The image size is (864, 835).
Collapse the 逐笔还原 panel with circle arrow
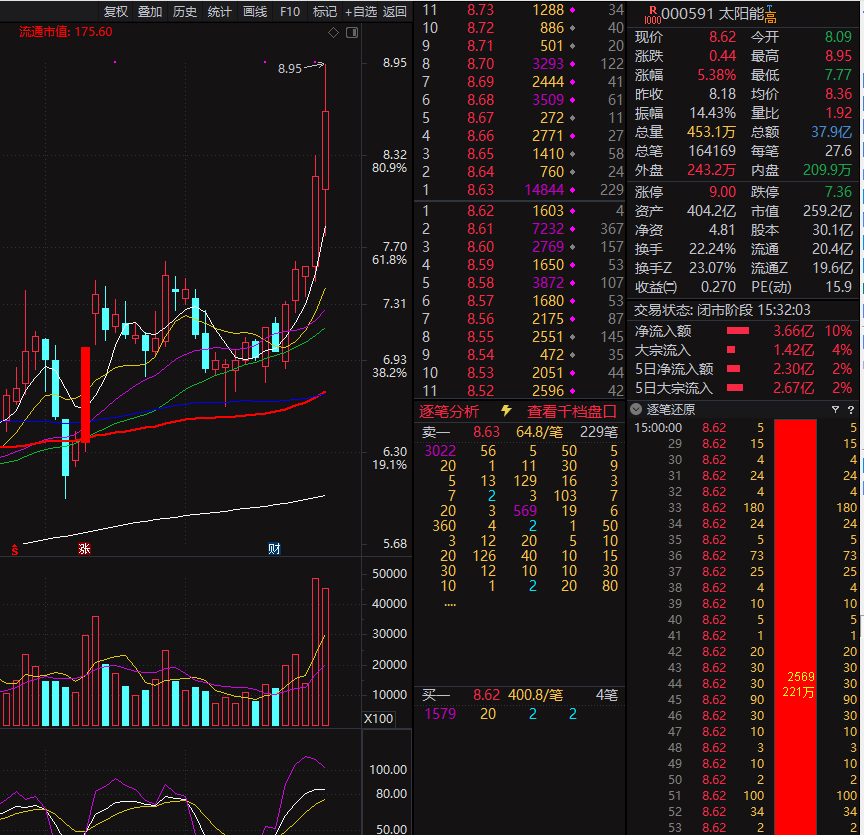click(x=636, y=409)
